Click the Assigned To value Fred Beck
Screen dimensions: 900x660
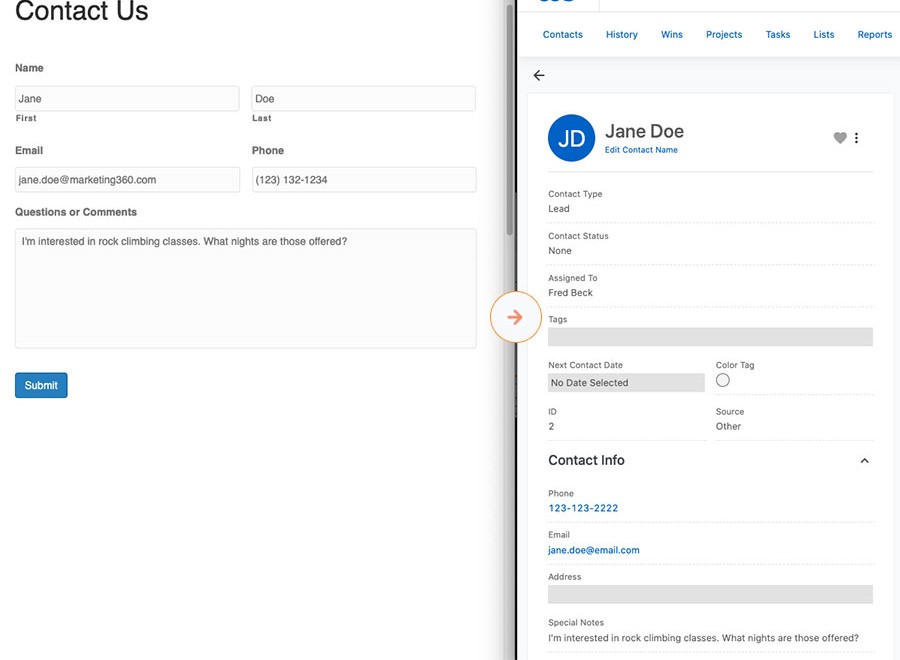(x=570, y=293)
